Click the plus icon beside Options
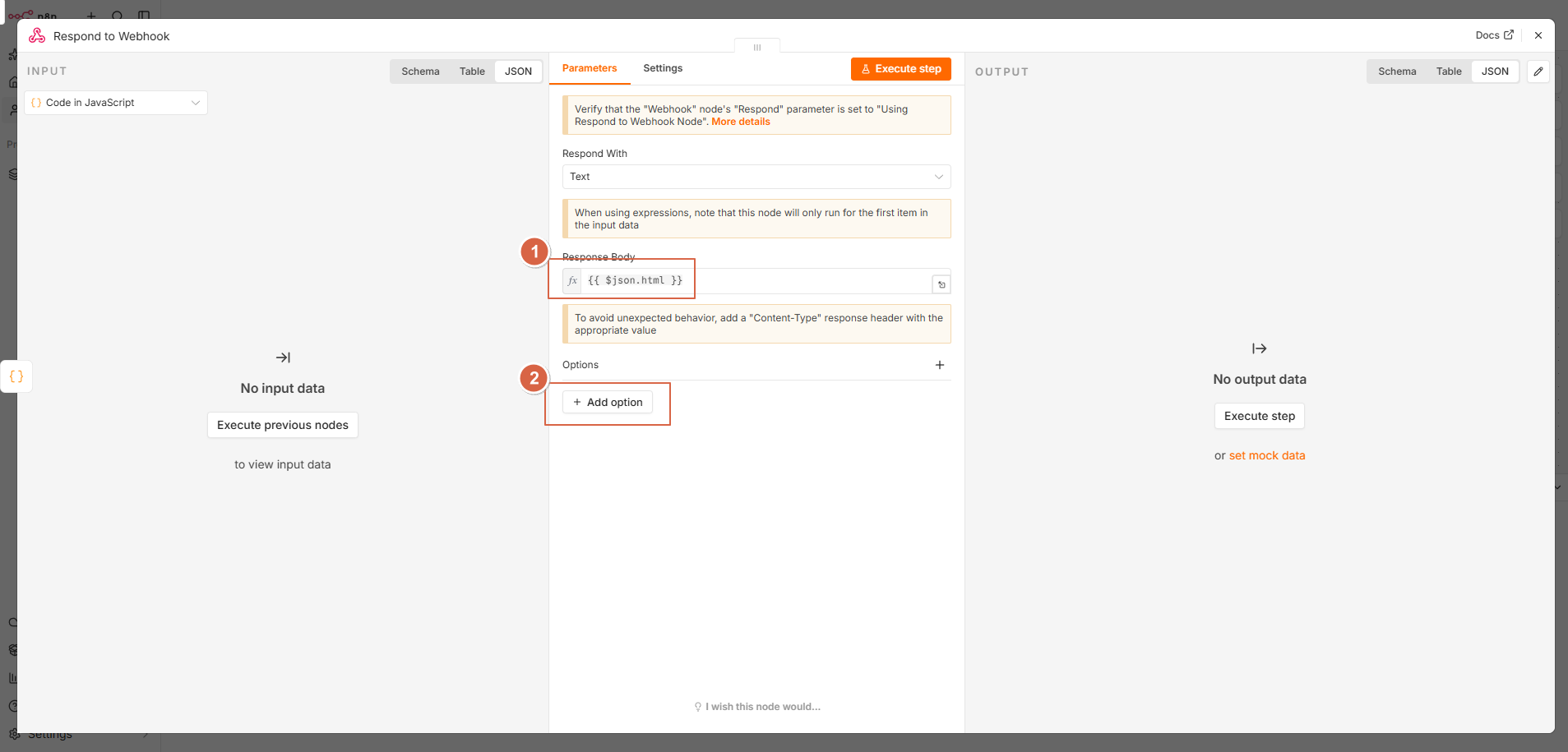The height and width of the screenshot is (752, 1568). coord(940,365)
